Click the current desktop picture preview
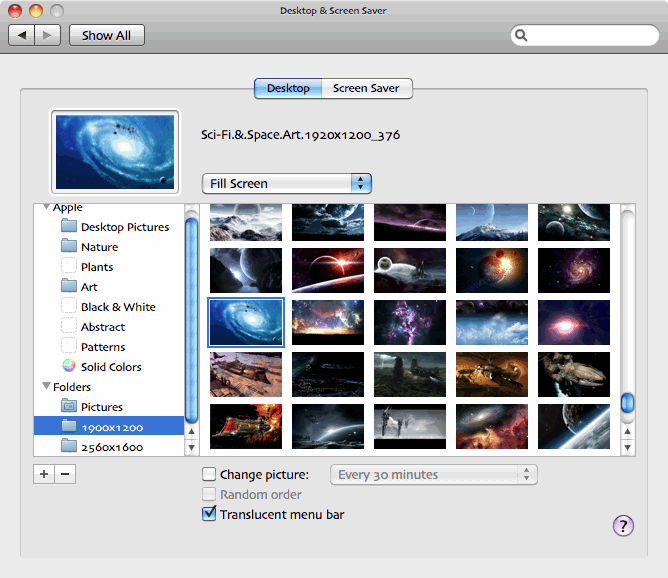Viewport: 668px width, 578px height. [x=115, y=152]
